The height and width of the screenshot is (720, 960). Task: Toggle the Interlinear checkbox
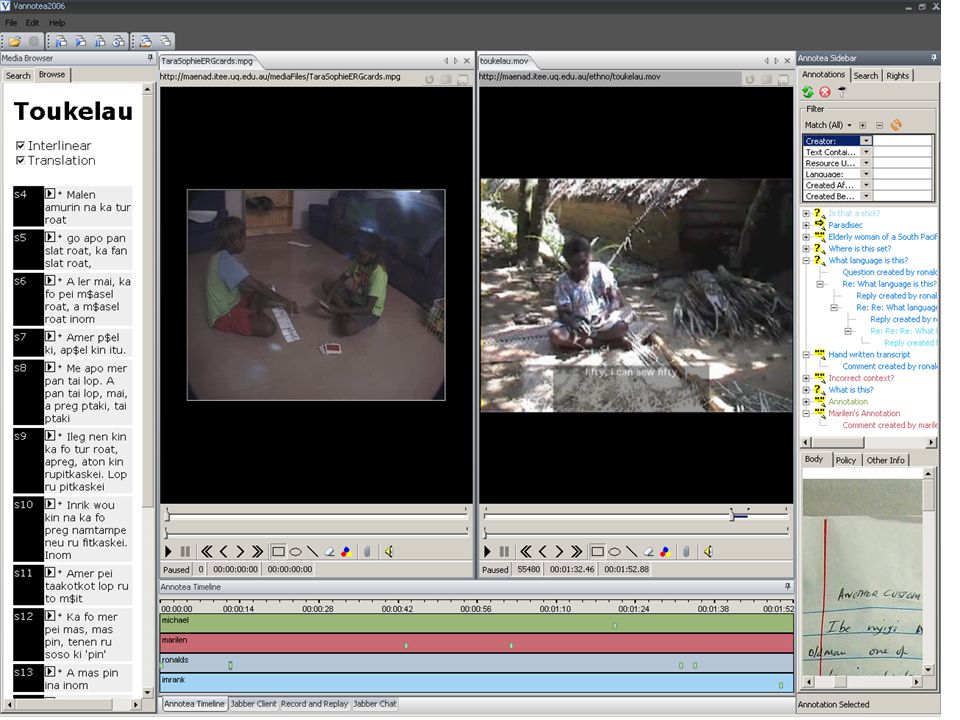[x=20, y=145]
